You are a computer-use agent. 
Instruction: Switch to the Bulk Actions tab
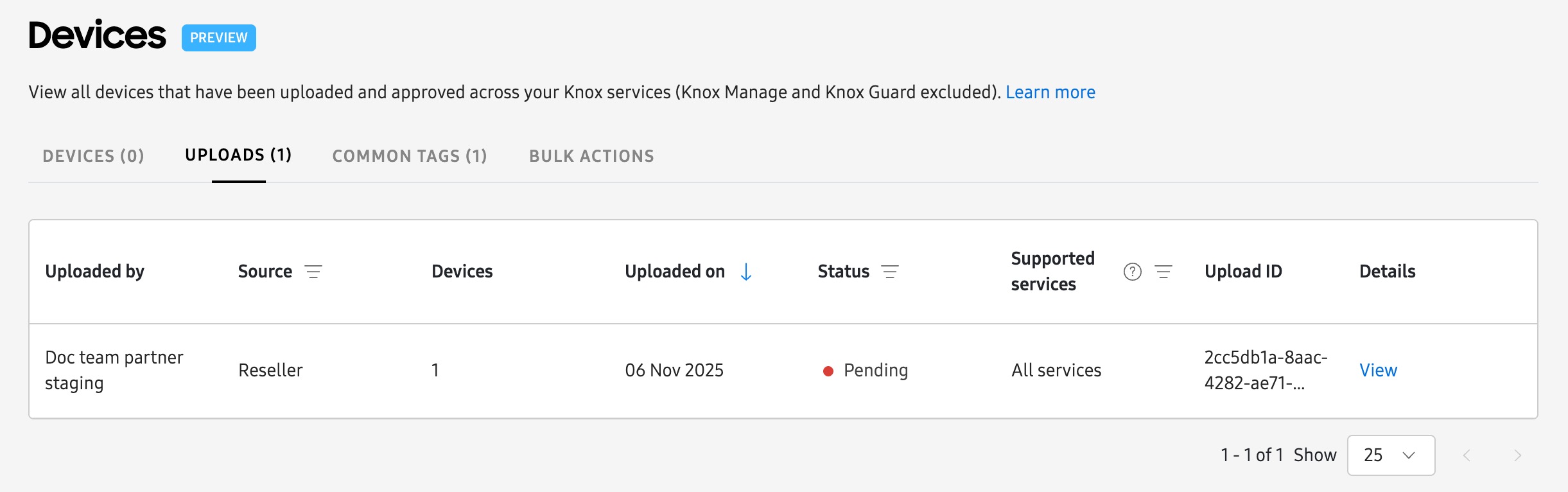pos(591,156)
